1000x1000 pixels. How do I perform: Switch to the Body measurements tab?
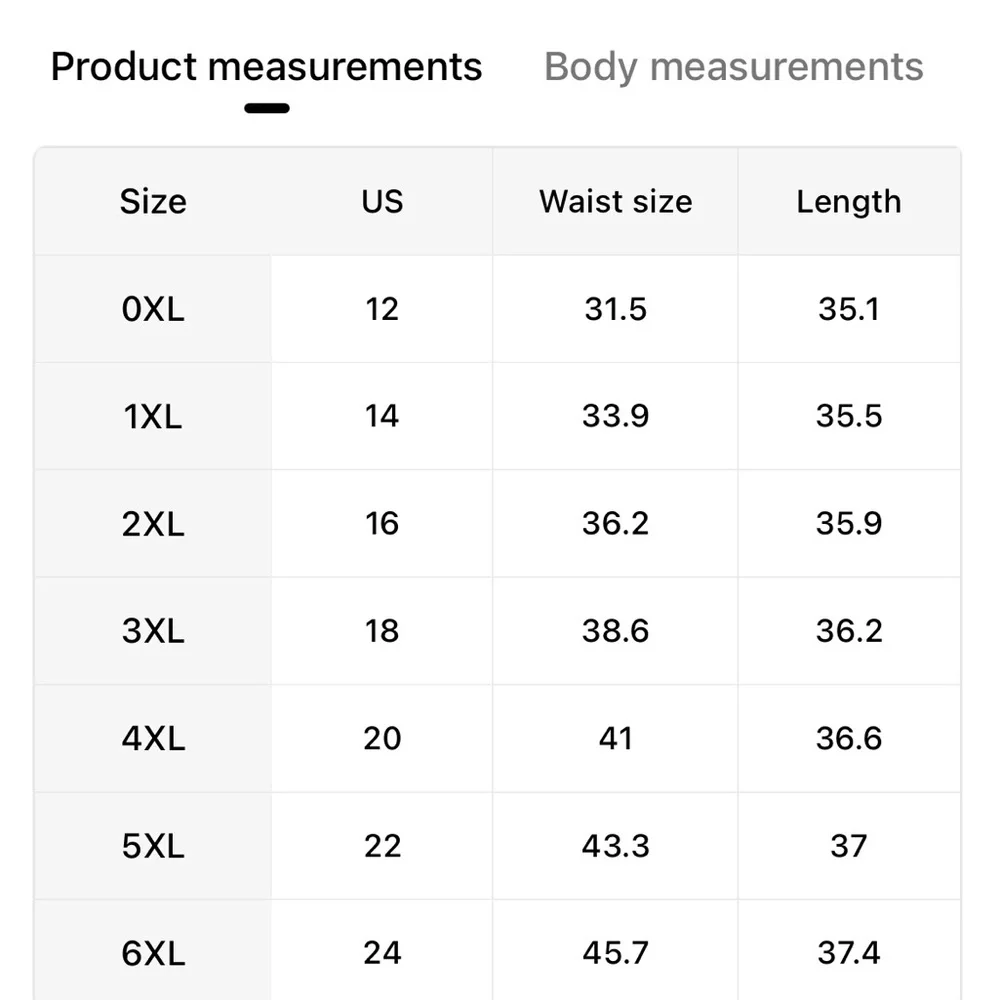[x=733, y=67]
